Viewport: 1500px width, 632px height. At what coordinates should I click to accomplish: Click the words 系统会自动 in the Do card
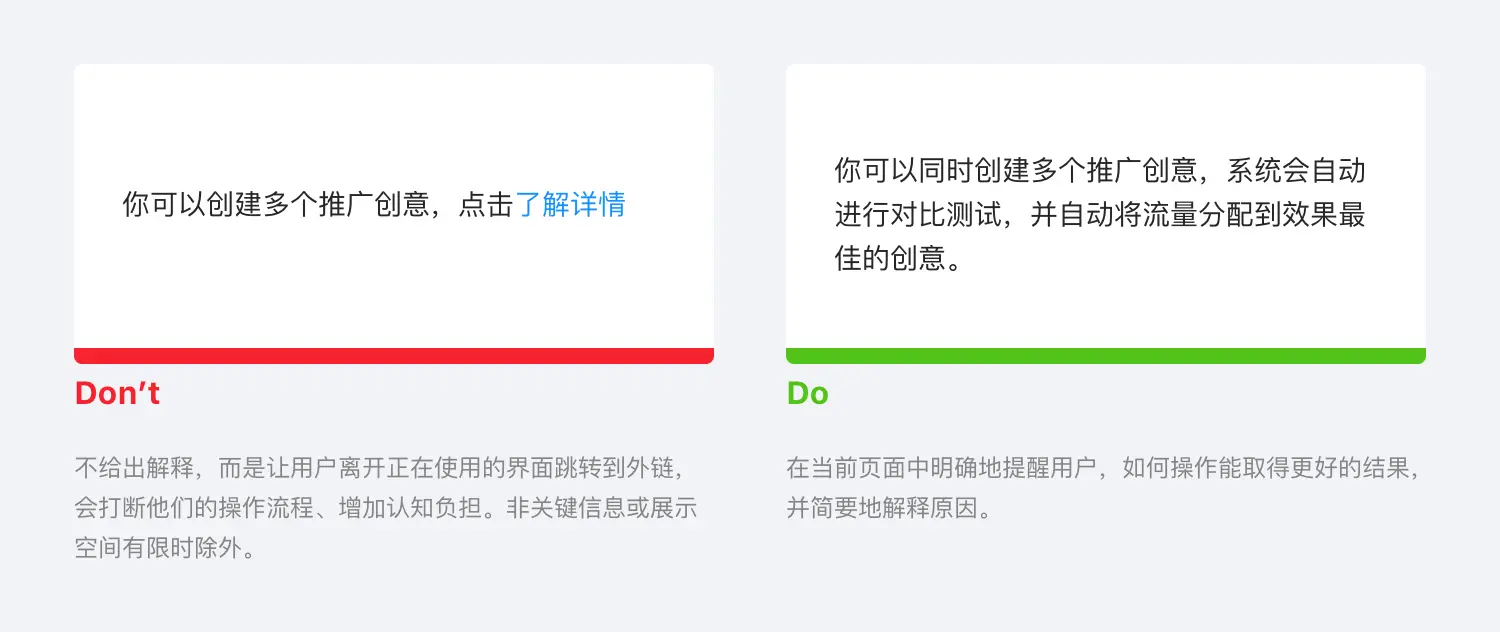tap(1296, 171)
